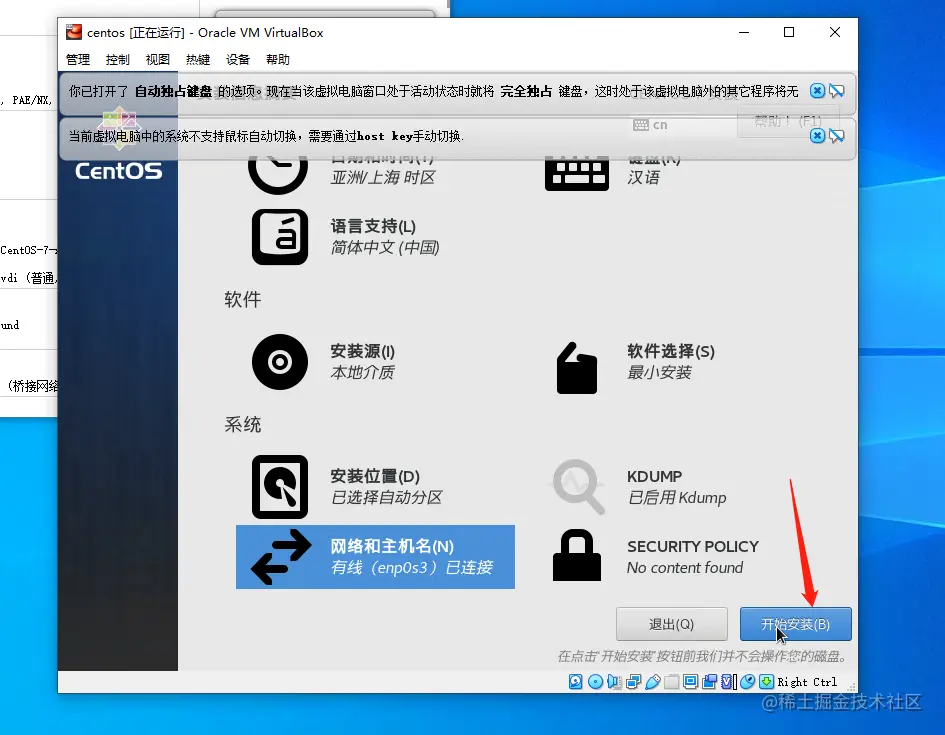Click the software selection package icon
This screenshot has height=735, width=945.
(x=576, y=368)
